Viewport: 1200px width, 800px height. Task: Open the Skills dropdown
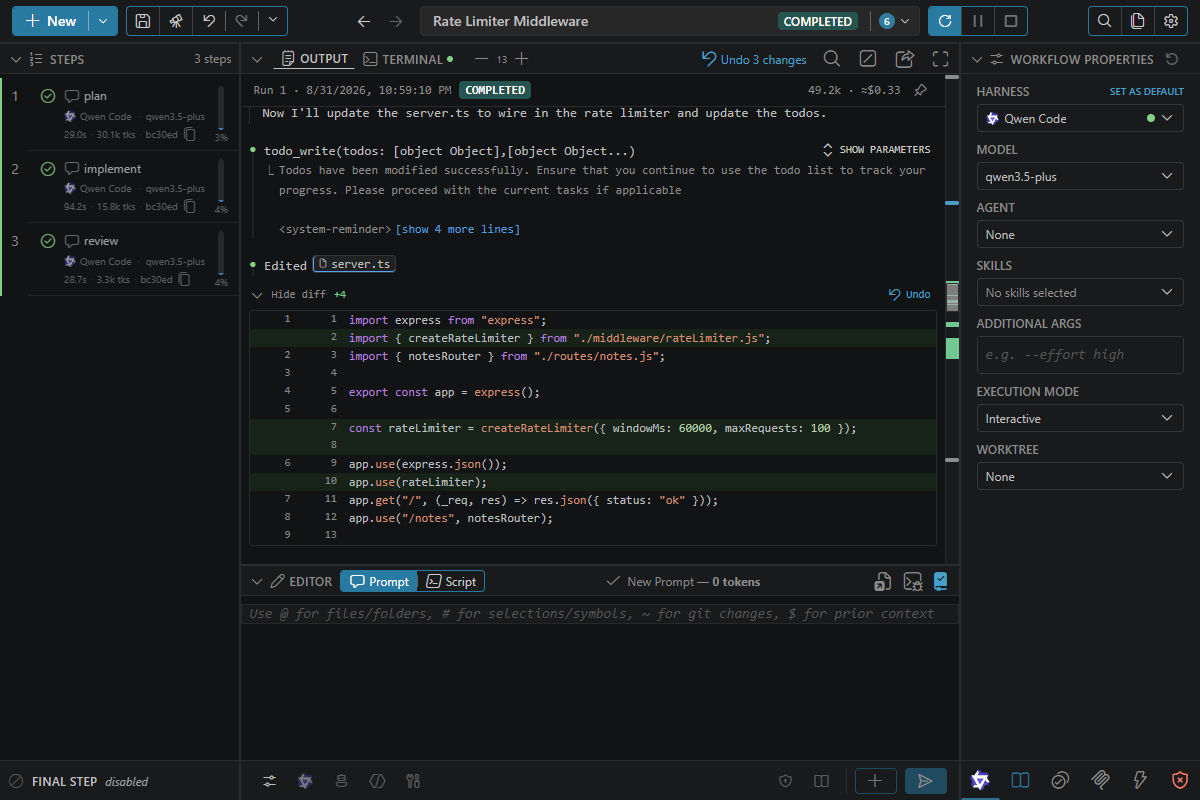(1080, 292)
